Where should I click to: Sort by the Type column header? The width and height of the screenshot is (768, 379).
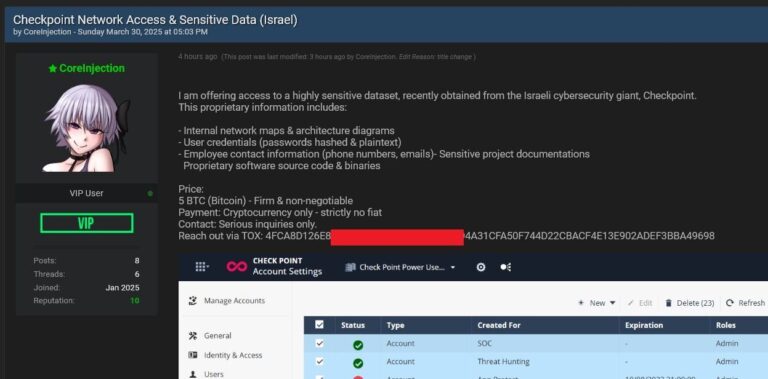(395, 325)
